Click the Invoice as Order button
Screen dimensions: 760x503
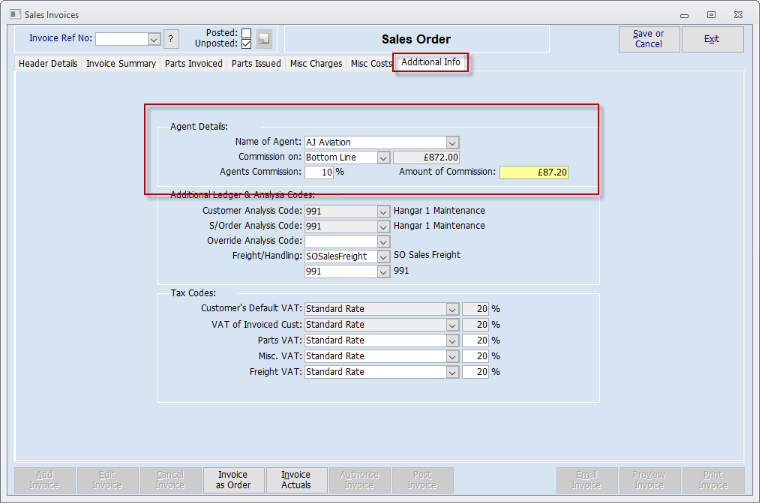[x=233, y=480]
